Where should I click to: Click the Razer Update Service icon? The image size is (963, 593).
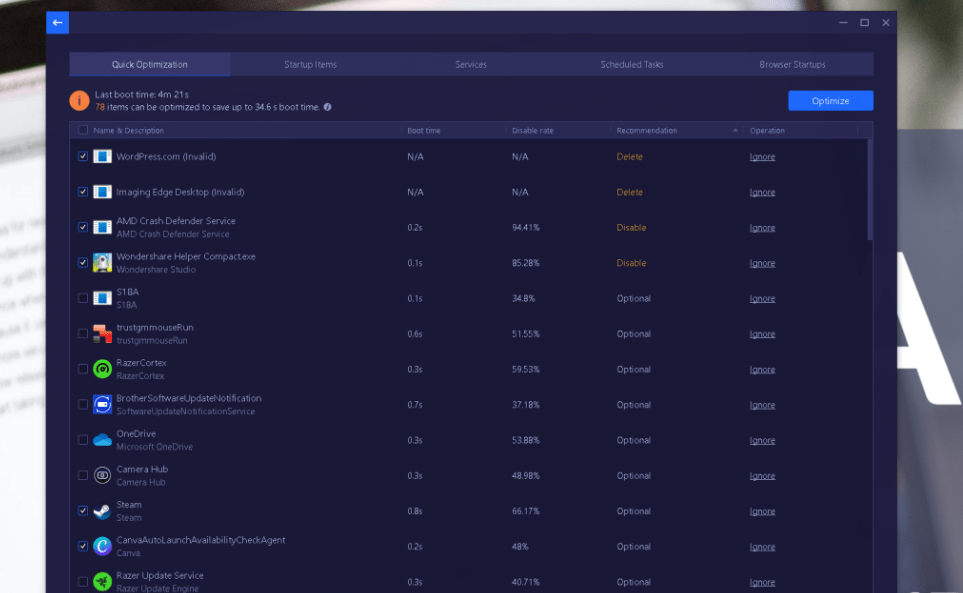pos(103,581)
